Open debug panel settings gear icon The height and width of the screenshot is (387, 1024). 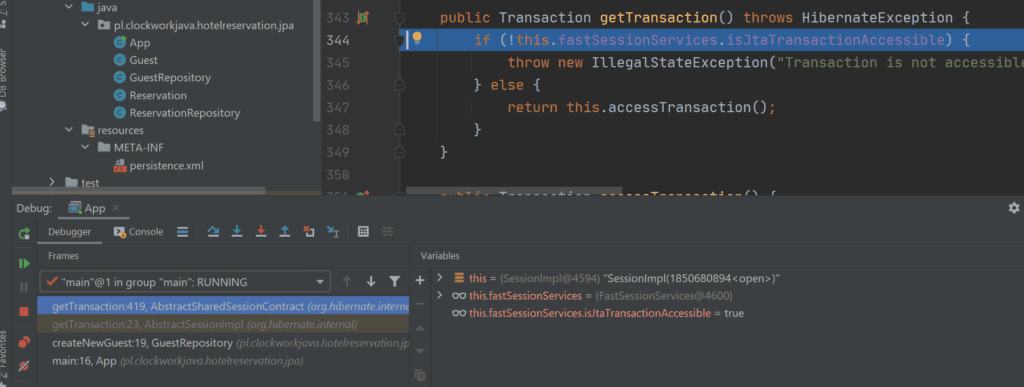pyautogui.click(x=1014, y=208)
